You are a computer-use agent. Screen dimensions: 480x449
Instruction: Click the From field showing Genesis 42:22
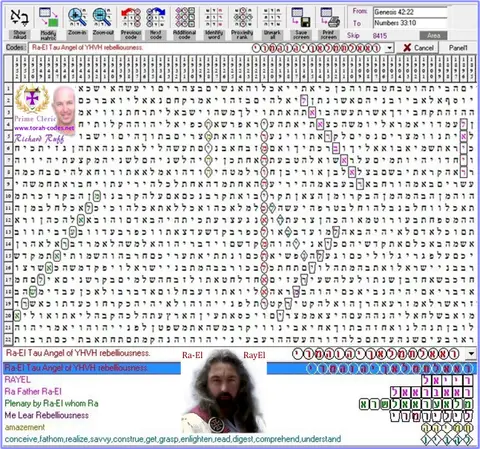410,12
